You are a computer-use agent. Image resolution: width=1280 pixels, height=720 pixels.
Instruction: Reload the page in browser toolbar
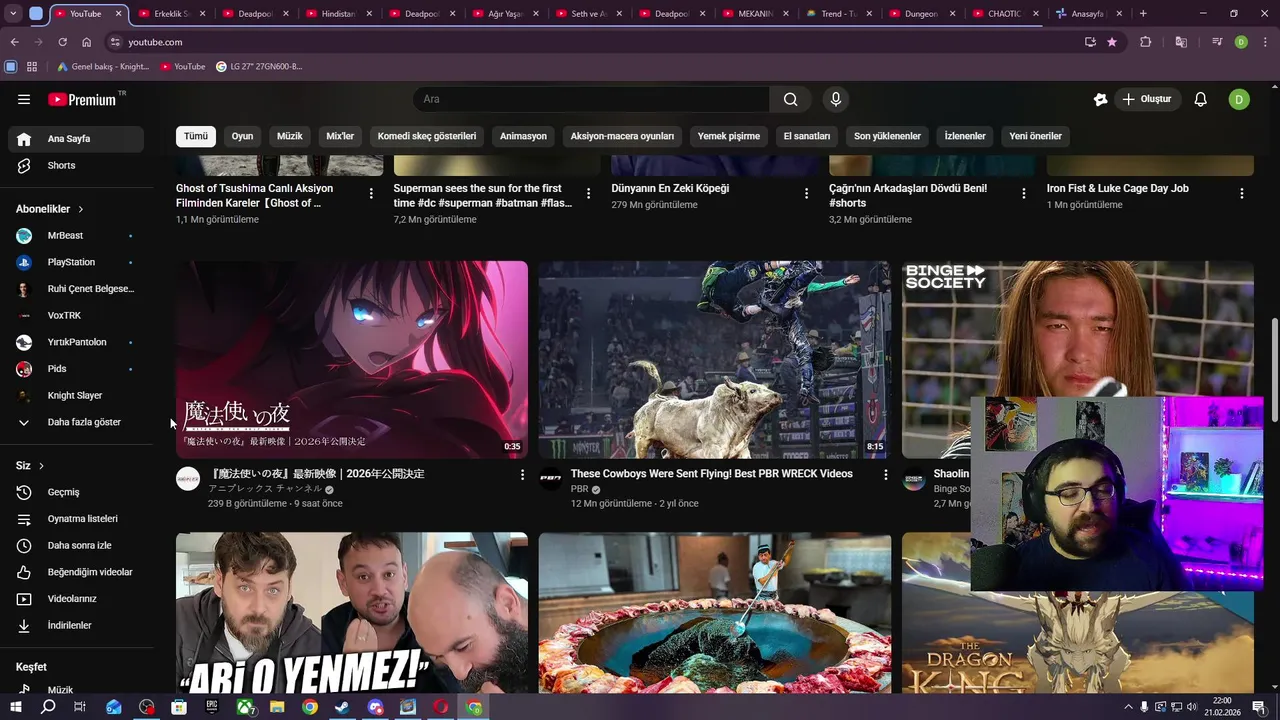coord(62,42)
